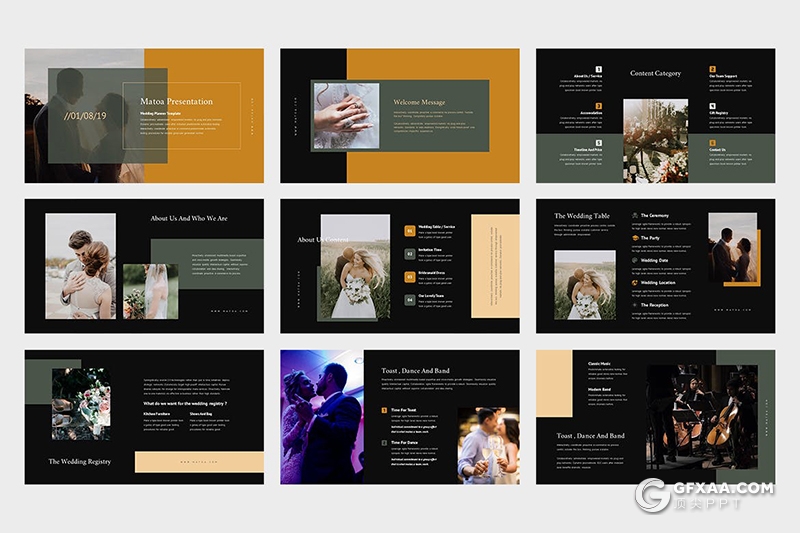The height and width of the screenshot is (533, 800).
Task: Click the icon beside Wedding Location
Action: pos(634,283)
